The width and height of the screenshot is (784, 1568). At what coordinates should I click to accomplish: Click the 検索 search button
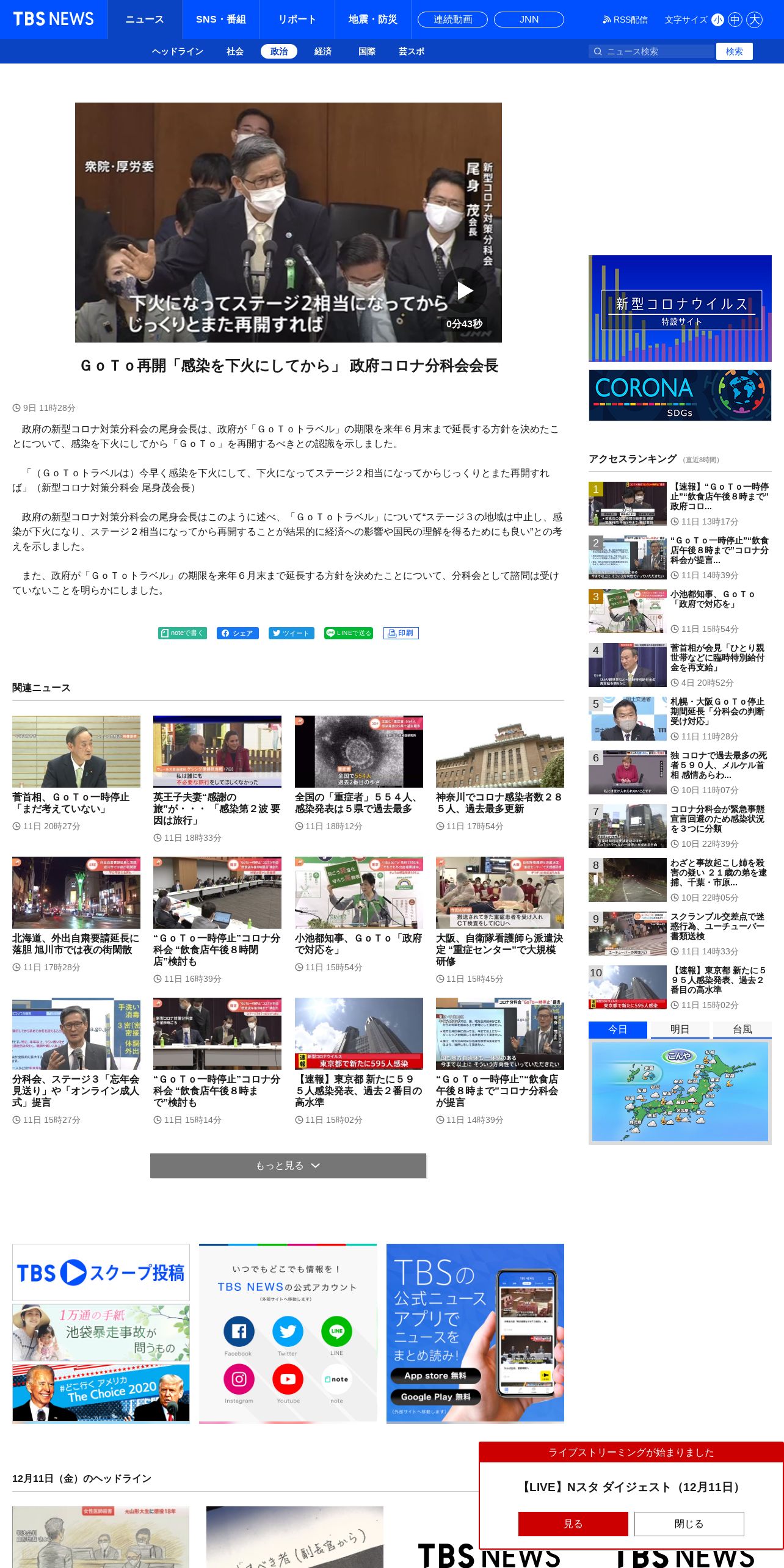coord(735,51)
